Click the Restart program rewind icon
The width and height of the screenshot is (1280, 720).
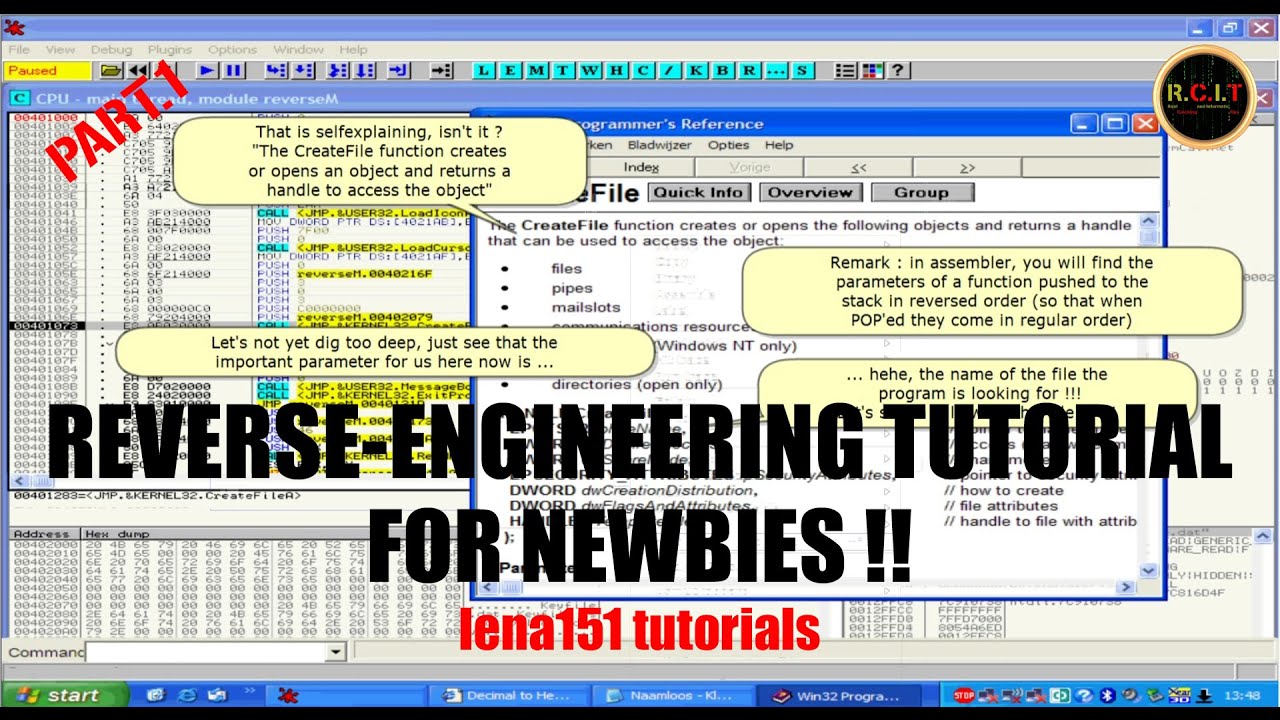(138, 70)
